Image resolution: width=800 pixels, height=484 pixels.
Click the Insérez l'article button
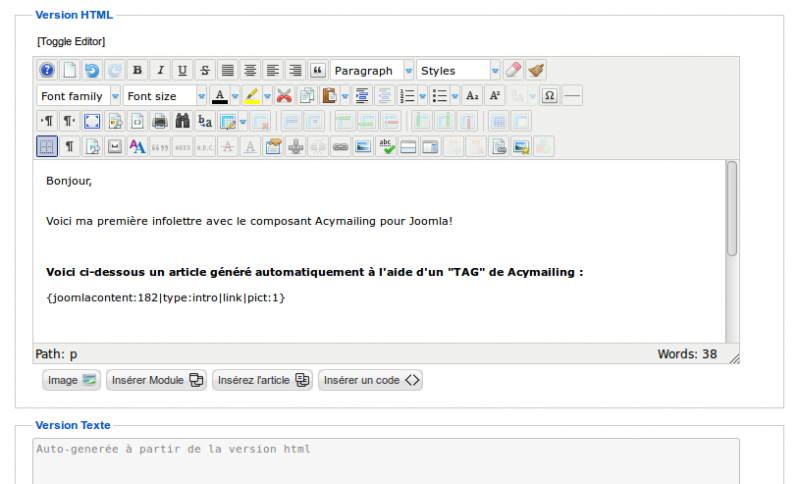[x=262, y=380]
